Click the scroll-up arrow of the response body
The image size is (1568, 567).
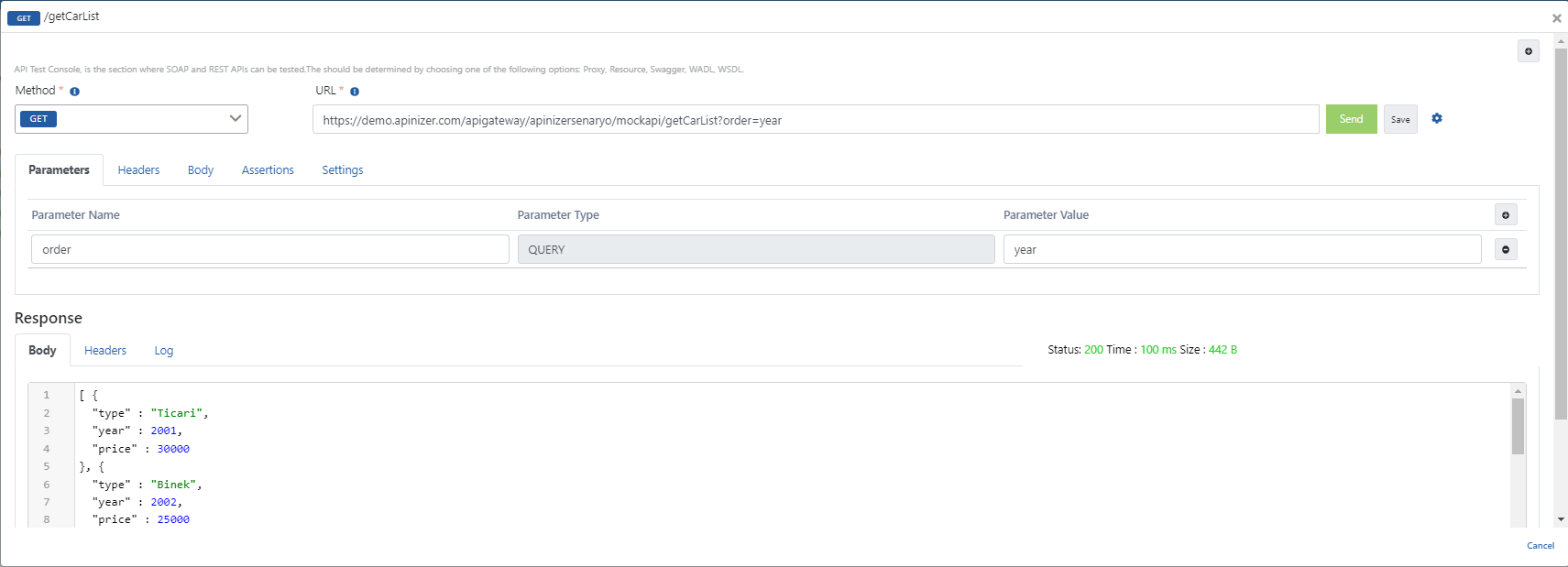click(x=1518, y=391)
